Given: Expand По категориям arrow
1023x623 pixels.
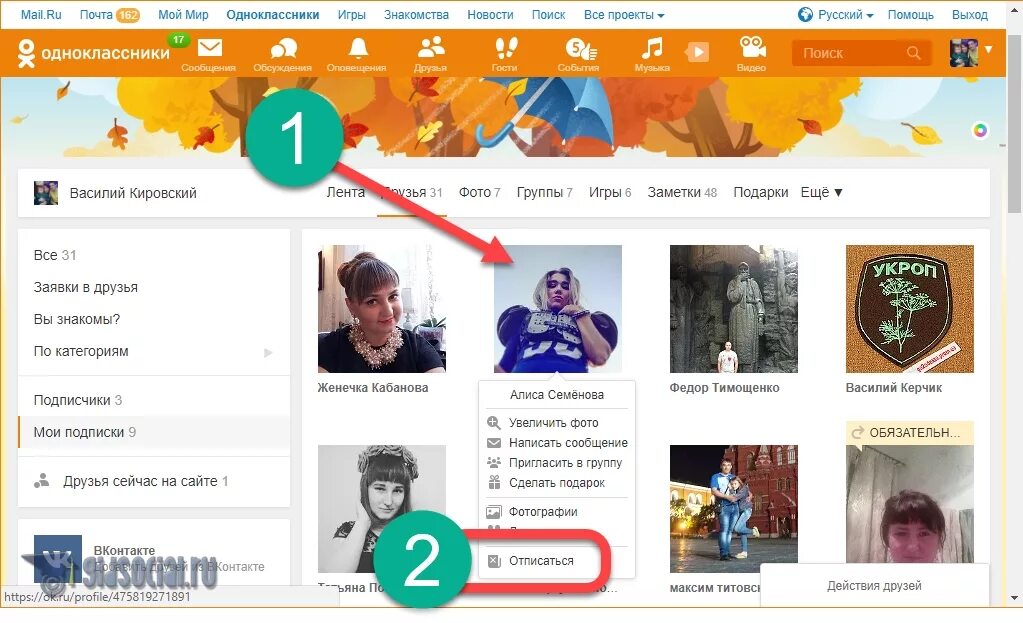Looking at the screenshot, I should pos(267,352).
